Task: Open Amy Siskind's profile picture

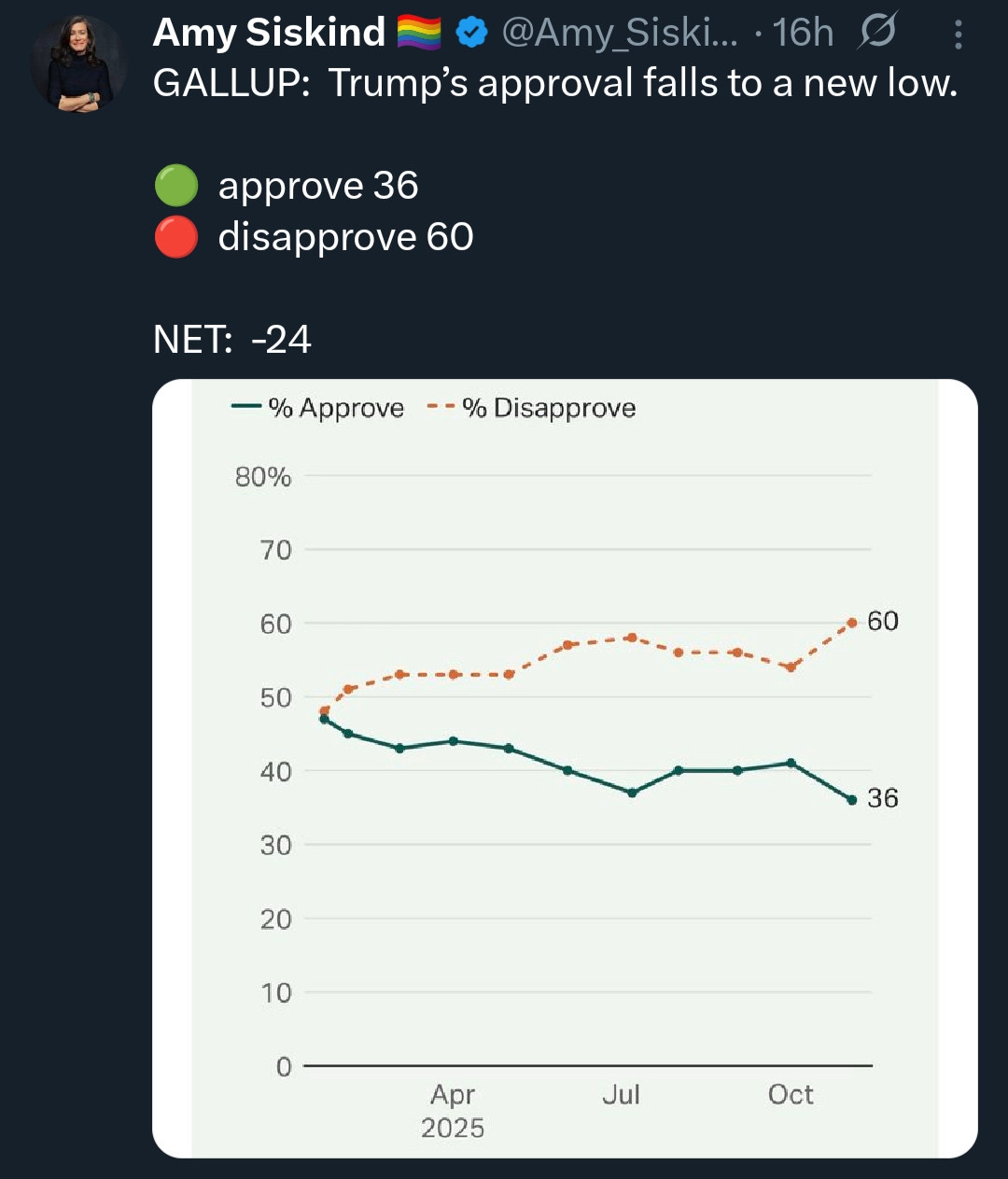Action: (x=77, y=63)
